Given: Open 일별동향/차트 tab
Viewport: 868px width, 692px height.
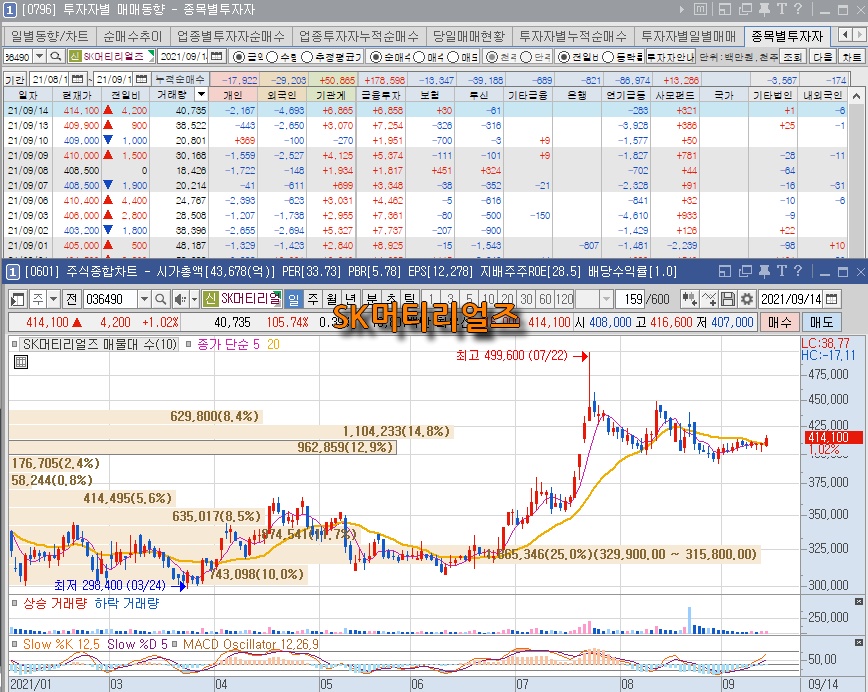Looking at the screenshot, I should point(49,37).
